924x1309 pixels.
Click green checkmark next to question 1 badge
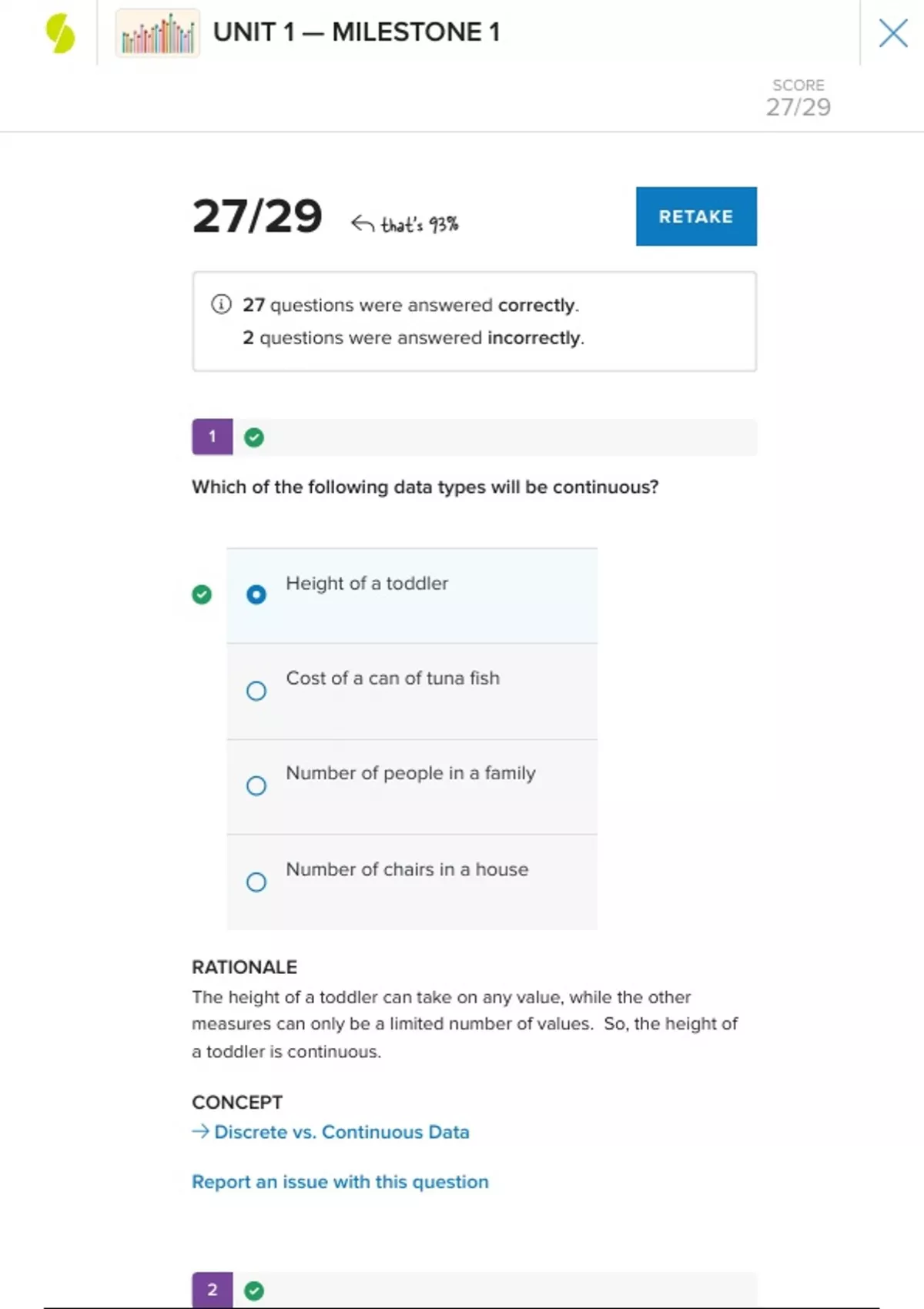pos(254,437)
